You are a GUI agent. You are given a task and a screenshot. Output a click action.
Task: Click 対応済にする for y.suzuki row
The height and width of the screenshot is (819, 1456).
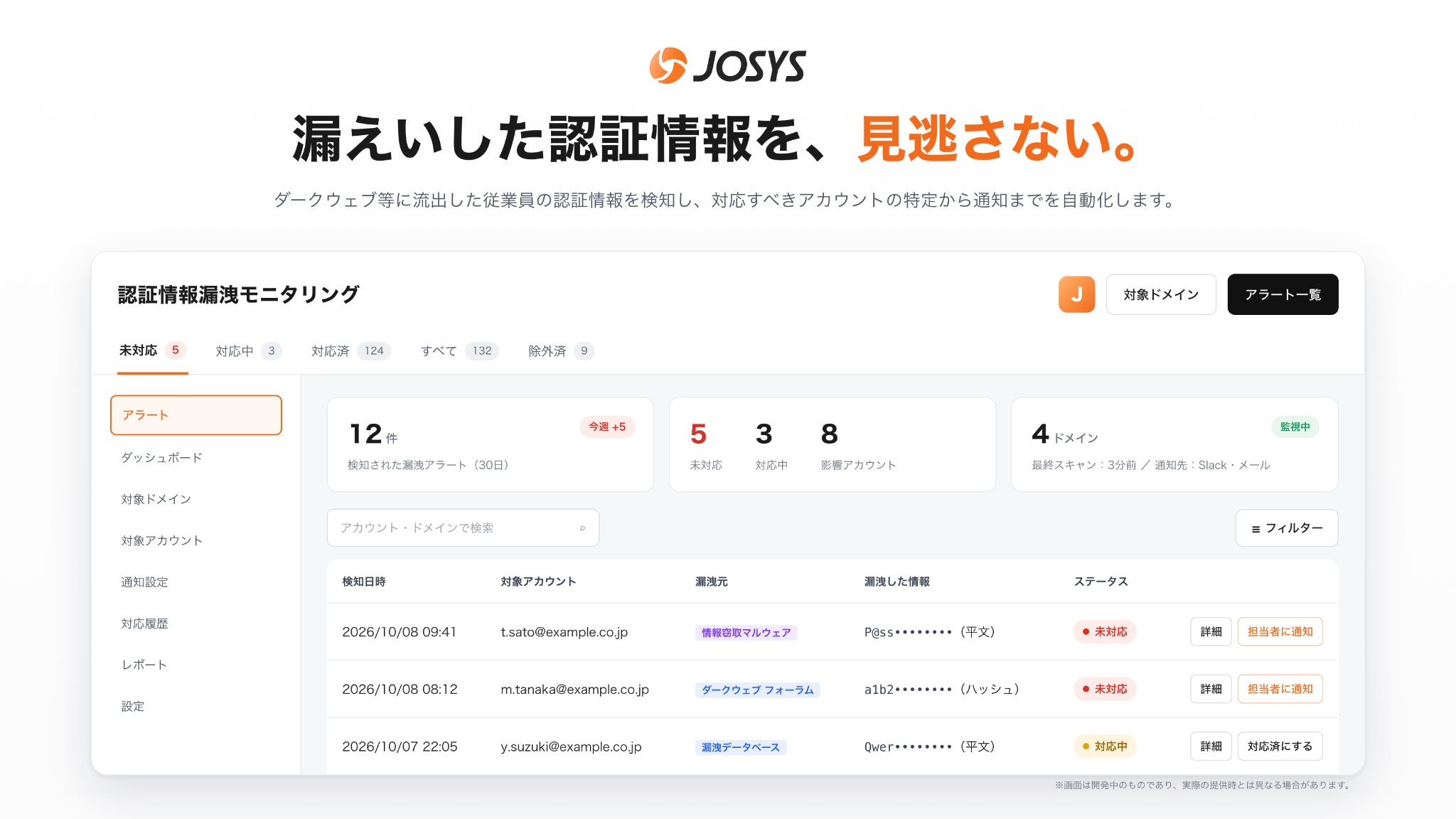click(x=1280, y=746)
